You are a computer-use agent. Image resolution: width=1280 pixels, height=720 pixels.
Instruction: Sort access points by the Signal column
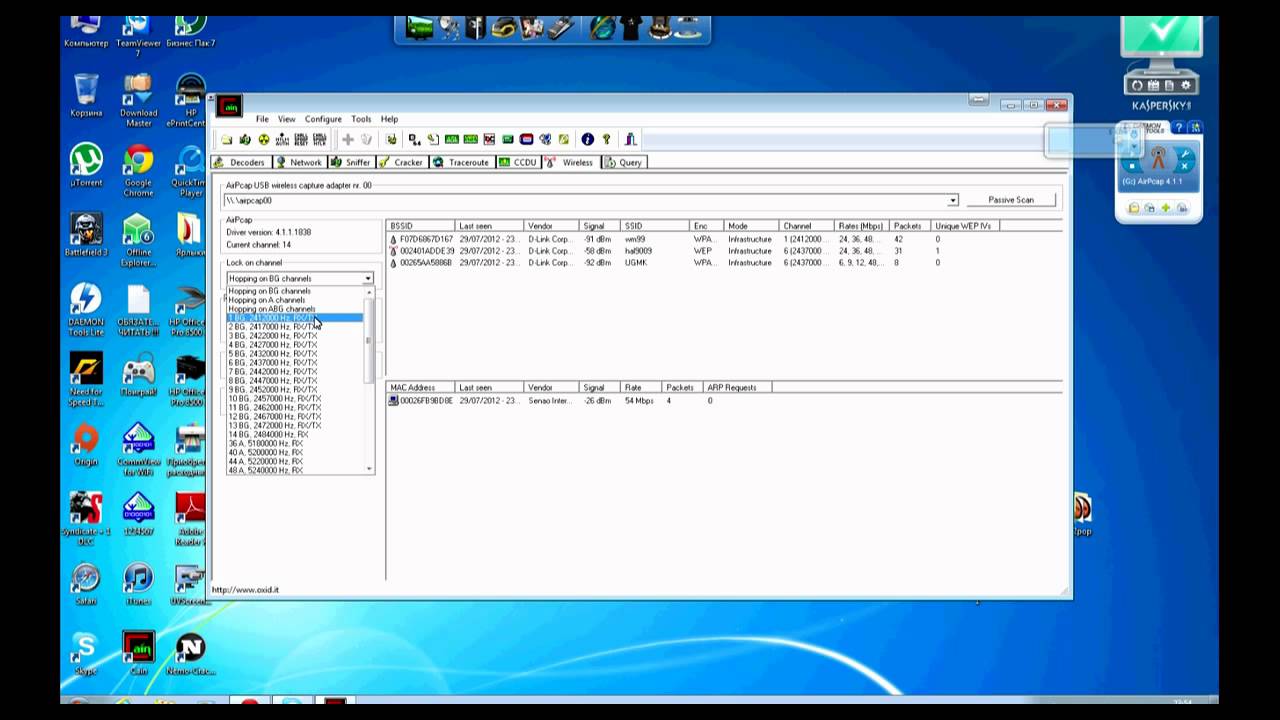coord(599,226)
